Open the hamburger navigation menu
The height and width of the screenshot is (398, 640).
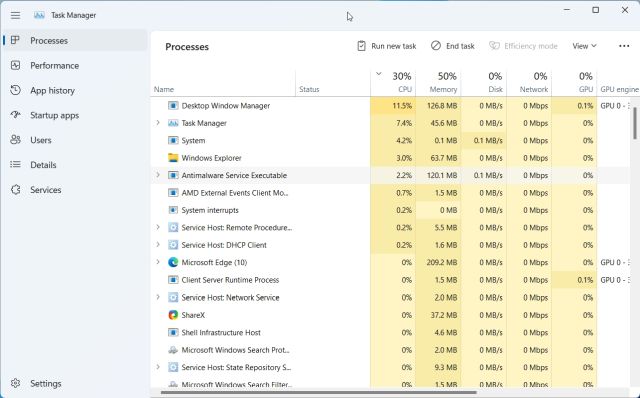[16, 16]
